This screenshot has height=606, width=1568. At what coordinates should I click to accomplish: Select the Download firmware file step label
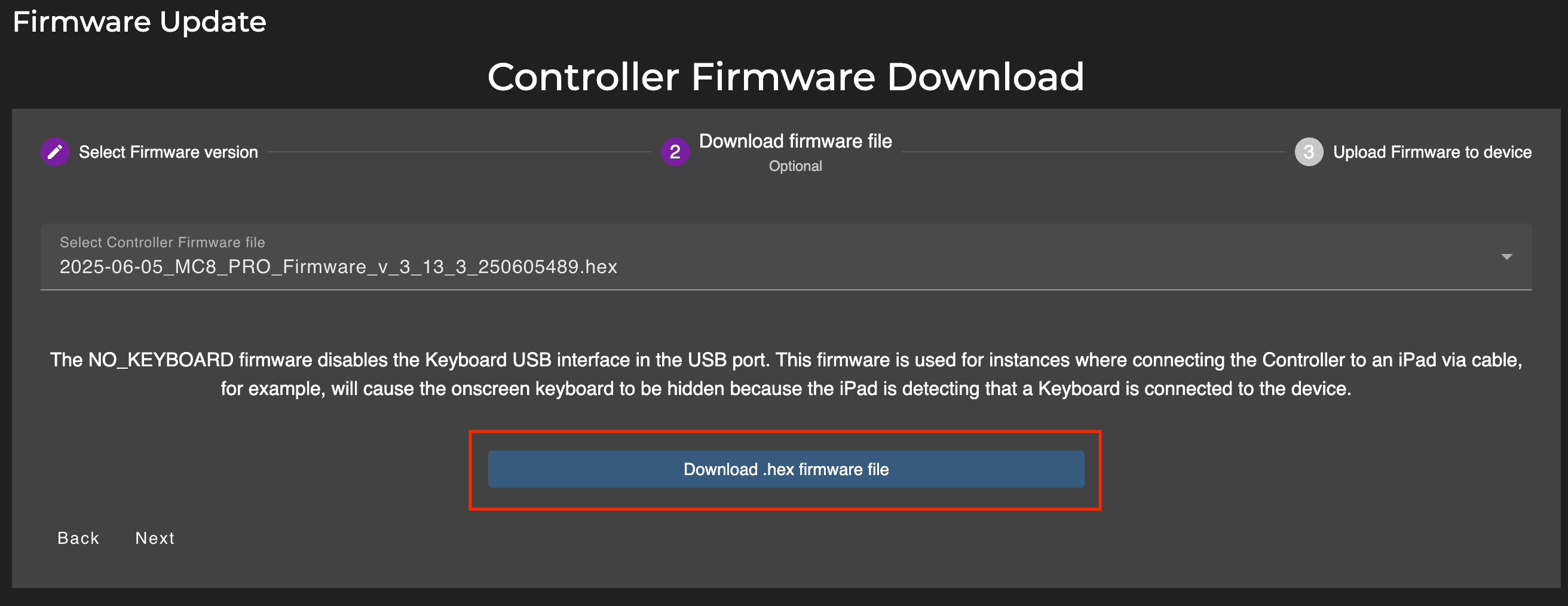click(x=795, y=141)
